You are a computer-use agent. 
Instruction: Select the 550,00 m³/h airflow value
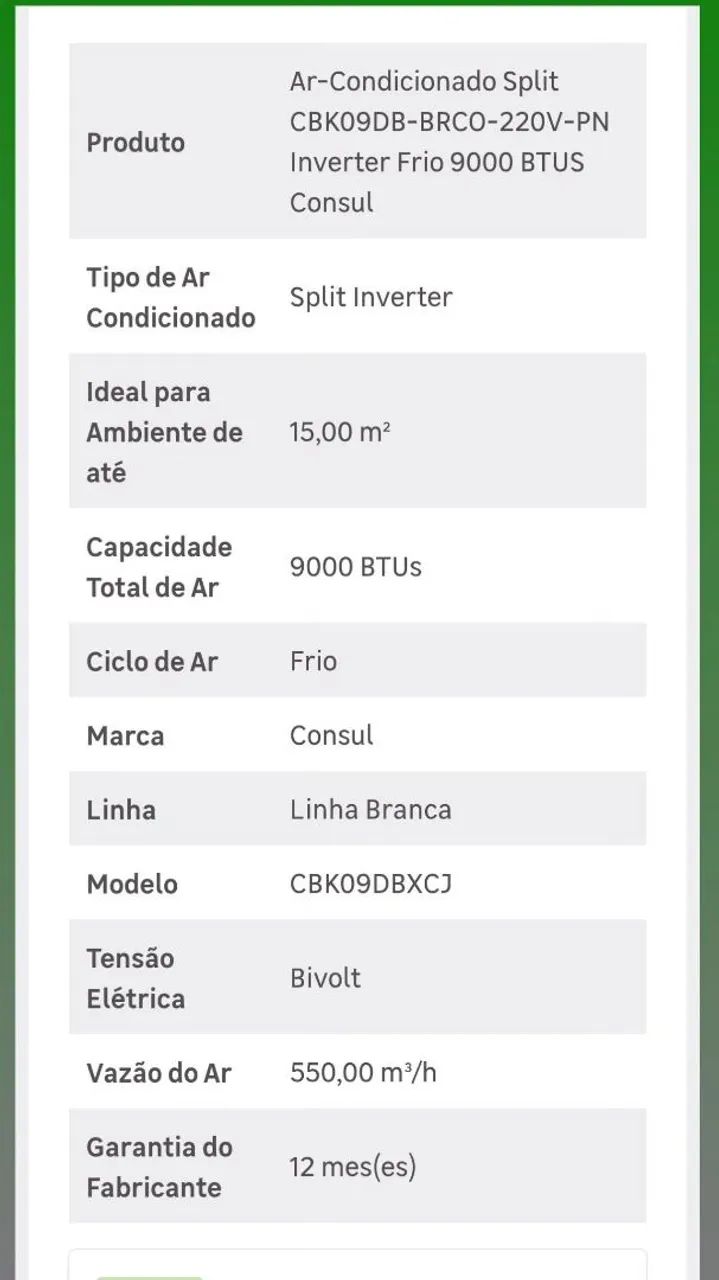click(363, 1073)
